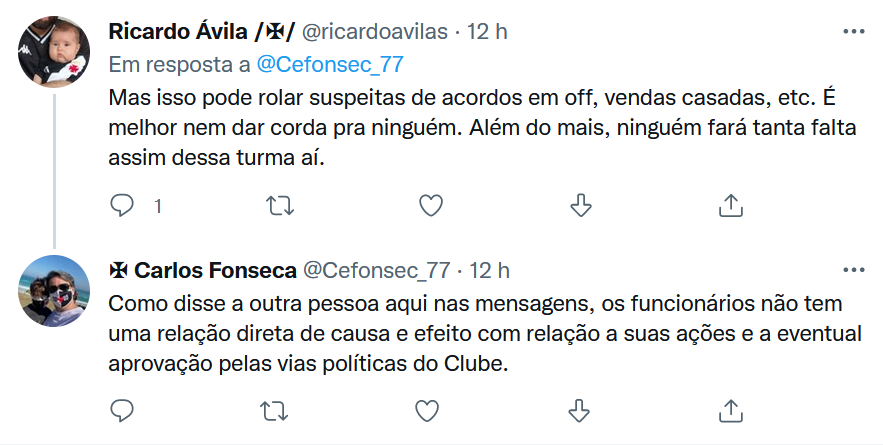Reply to Carlos Fonseca's tweet
The width and height of the screenshot is (883, 445).
click(x=122, y=410)
